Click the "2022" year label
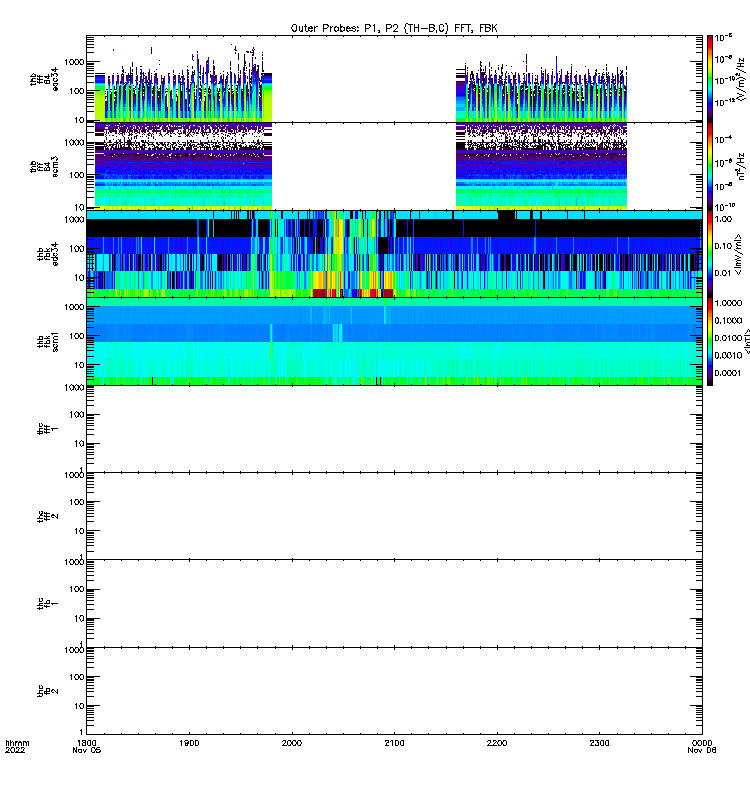Image resolution: width=750 pixels, height=800 pixels. 15,750
